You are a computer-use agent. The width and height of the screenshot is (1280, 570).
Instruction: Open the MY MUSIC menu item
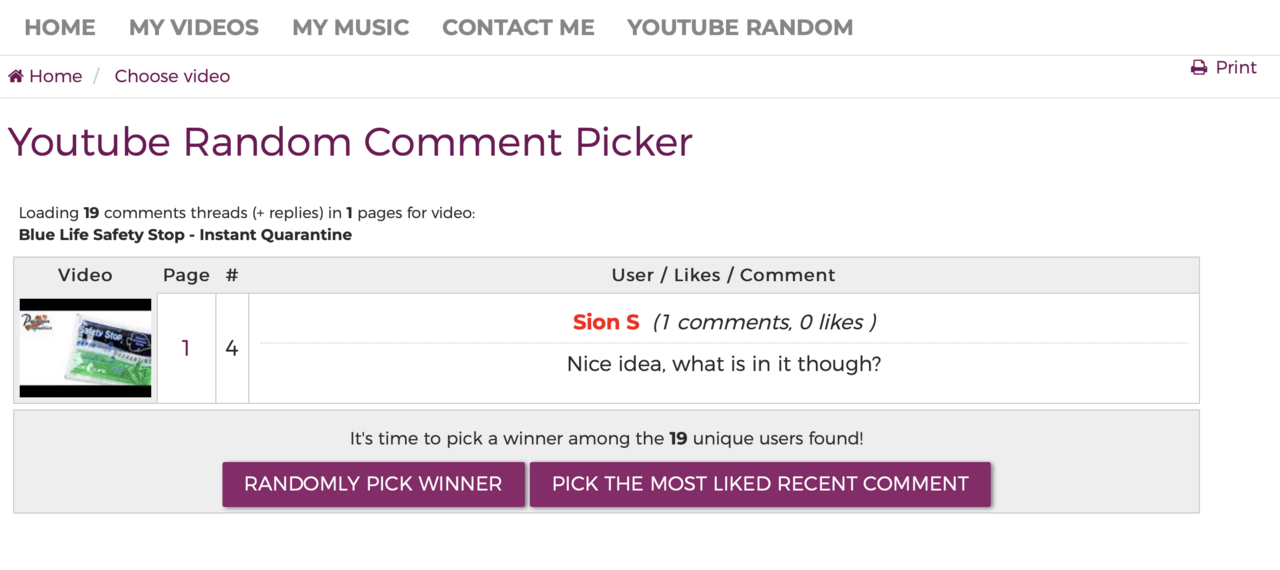(350, 28)
